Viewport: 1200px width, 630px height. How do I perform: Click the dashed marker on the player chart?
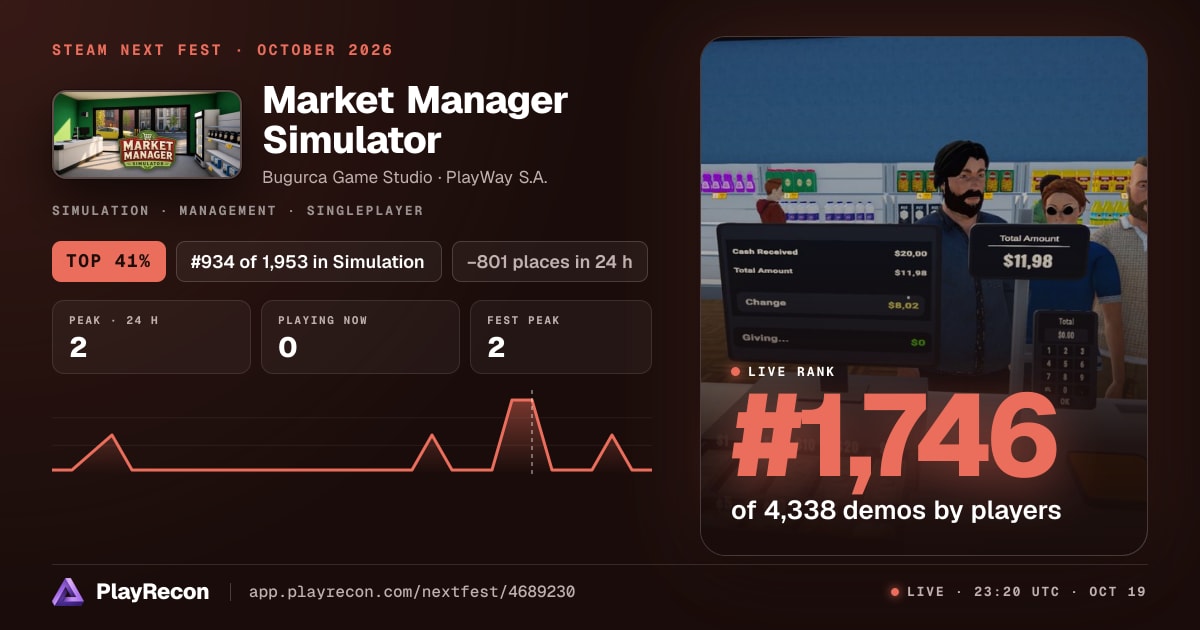(x=532, y=432)
